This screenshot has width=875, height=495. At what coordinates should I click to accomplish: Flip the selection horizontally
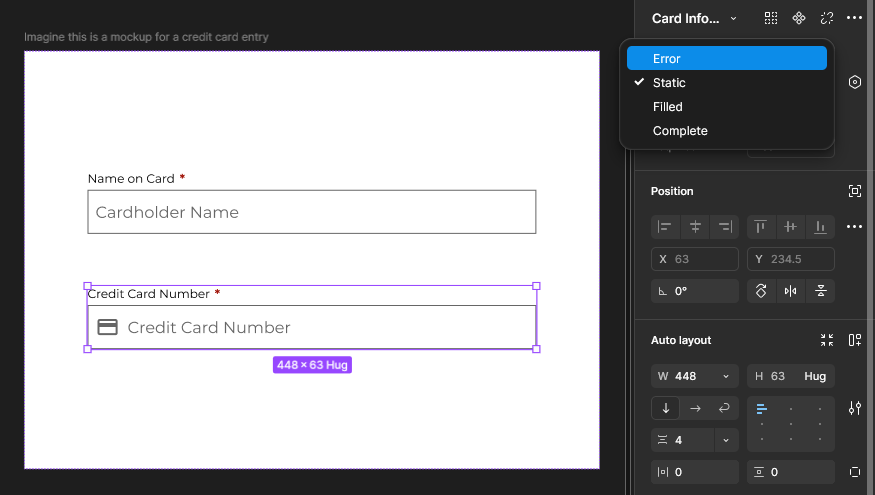tap(791, 291)
